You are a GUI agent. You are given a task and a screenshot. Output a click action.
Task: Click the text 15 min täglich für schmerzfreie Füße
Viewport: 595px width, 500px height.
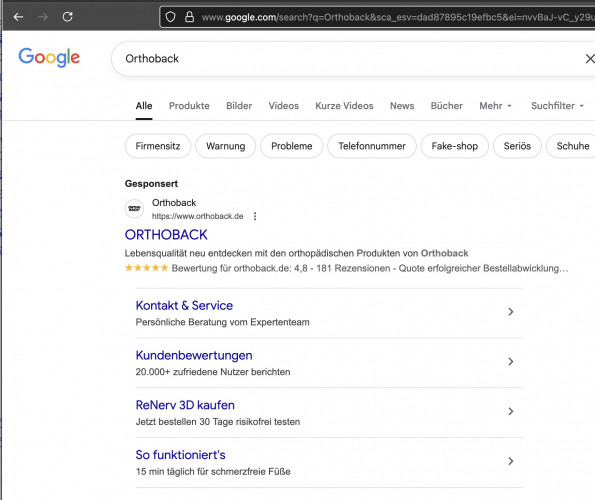click(213, 472)
